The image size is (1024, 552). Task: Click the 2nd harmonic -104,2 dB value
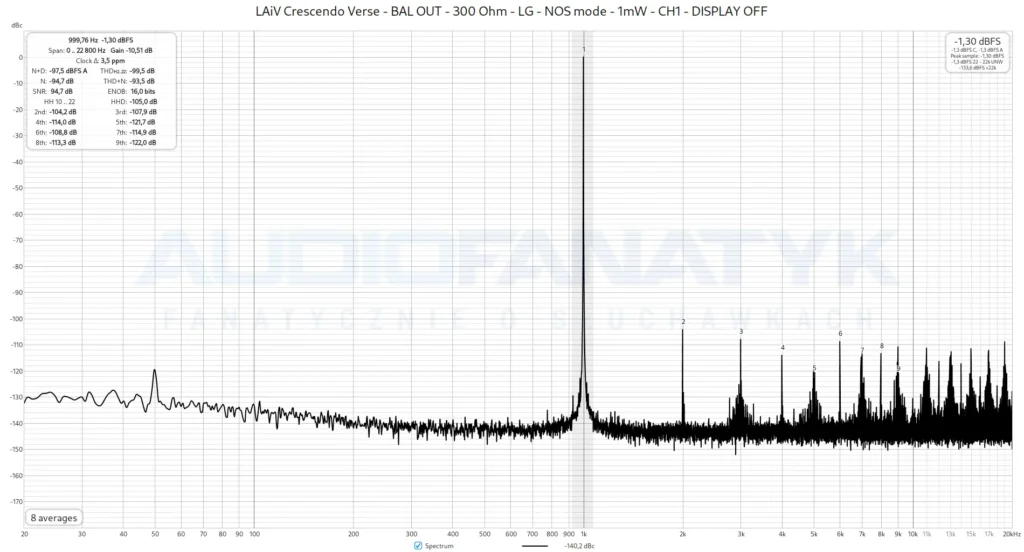[63, 112]
